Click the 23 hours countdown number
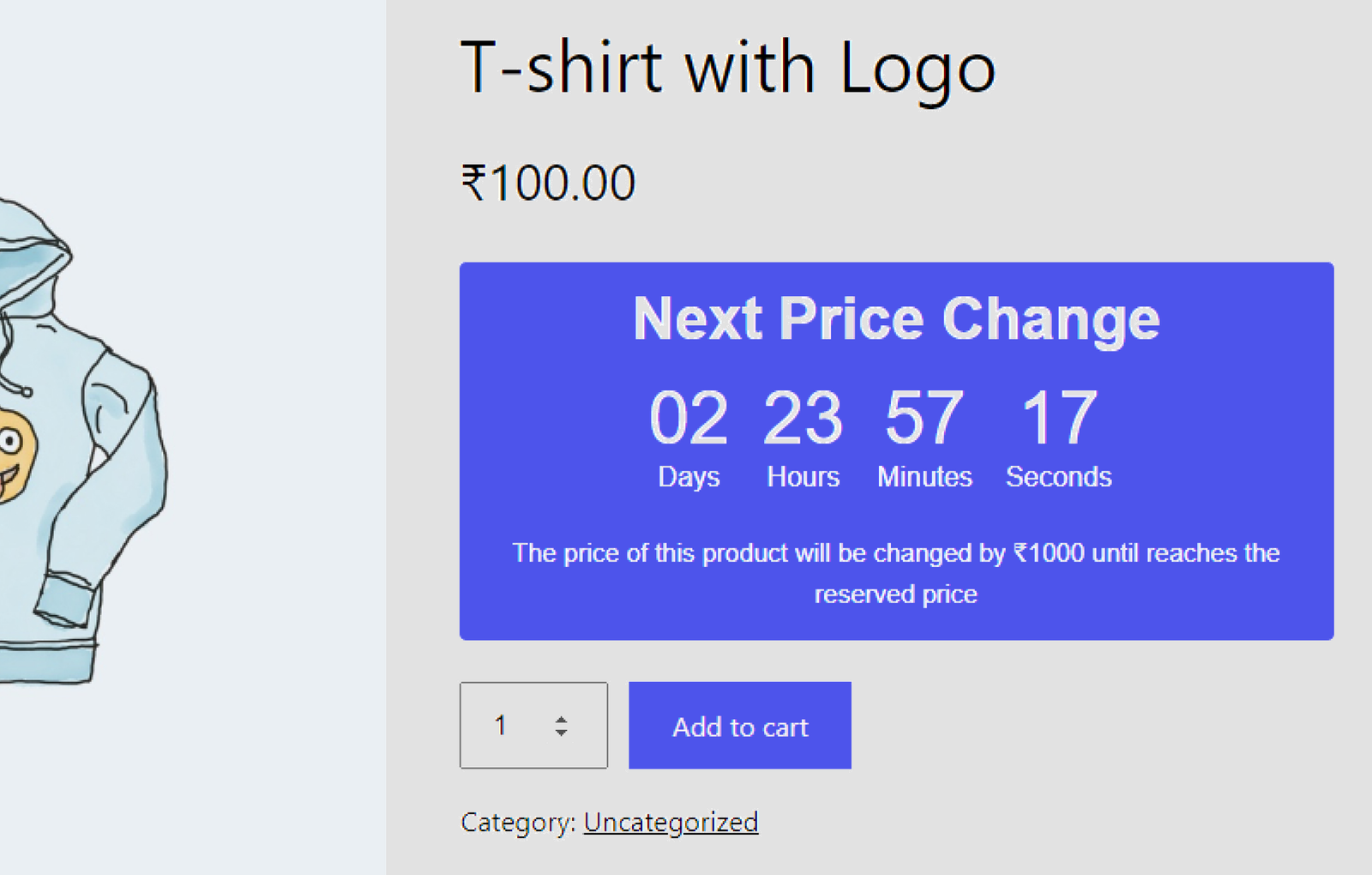 (803, 418)
